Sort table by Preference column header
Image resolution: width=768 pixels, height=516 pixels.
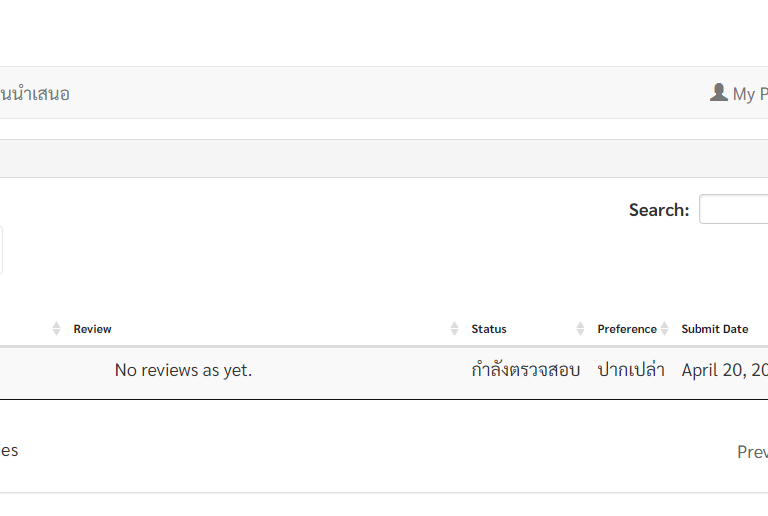(x=627, y=329)
